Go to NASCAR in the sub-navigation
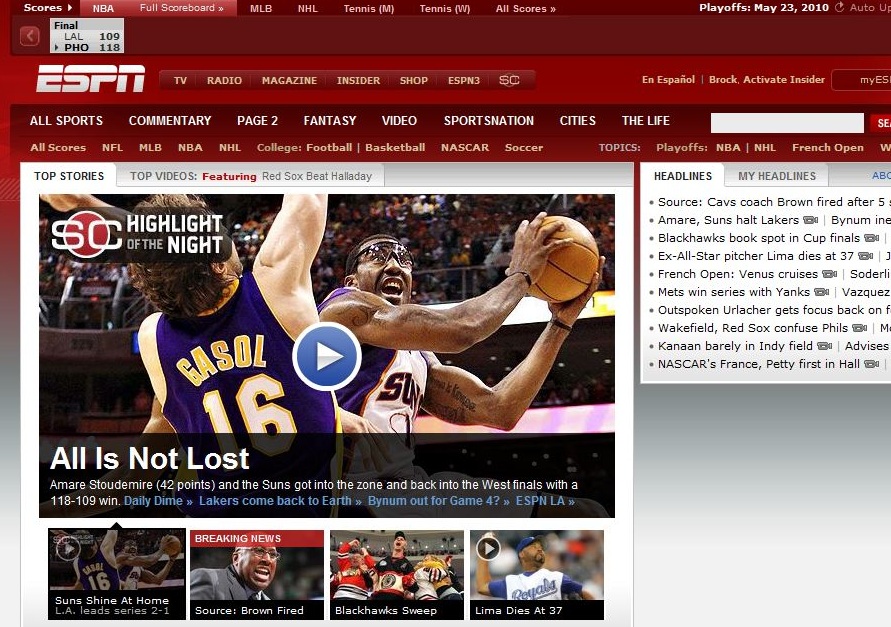891x627 pixels. pyautogui.click(x=465, y=147)
